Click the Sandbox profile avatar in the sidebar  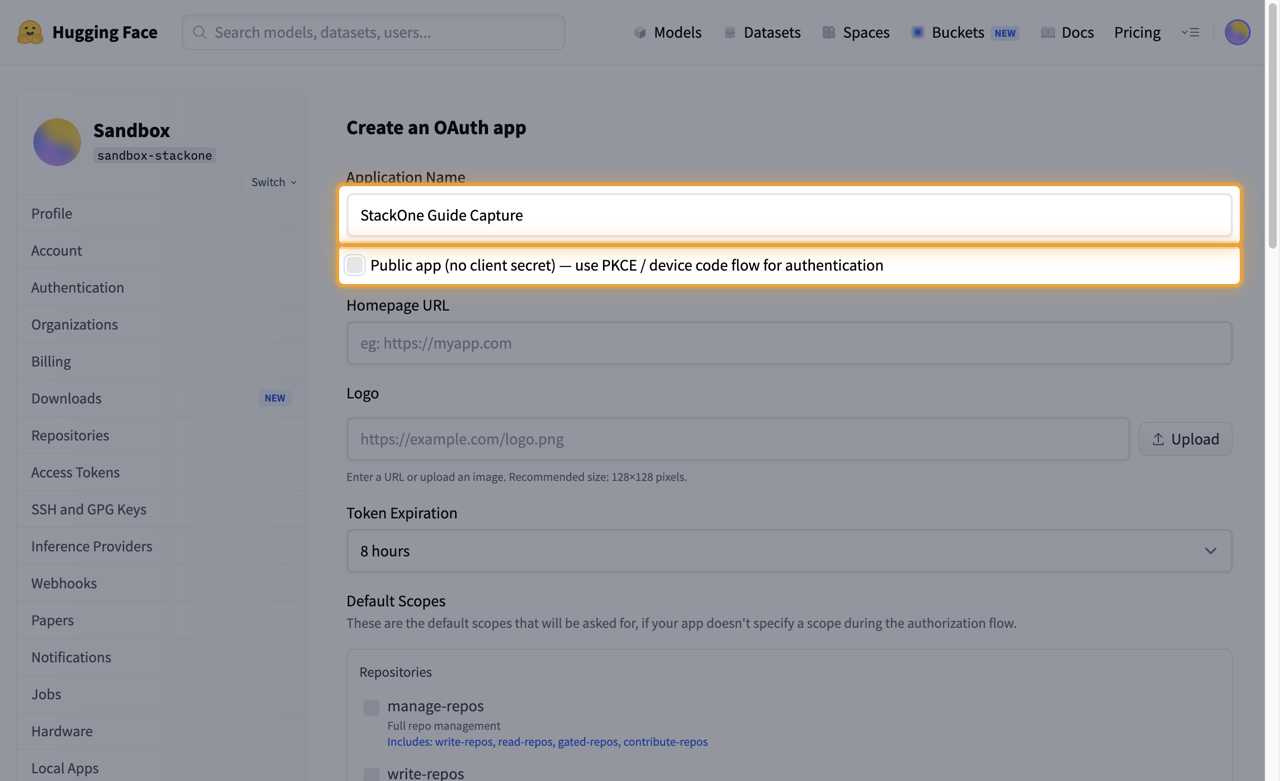(x=57, y=141)
